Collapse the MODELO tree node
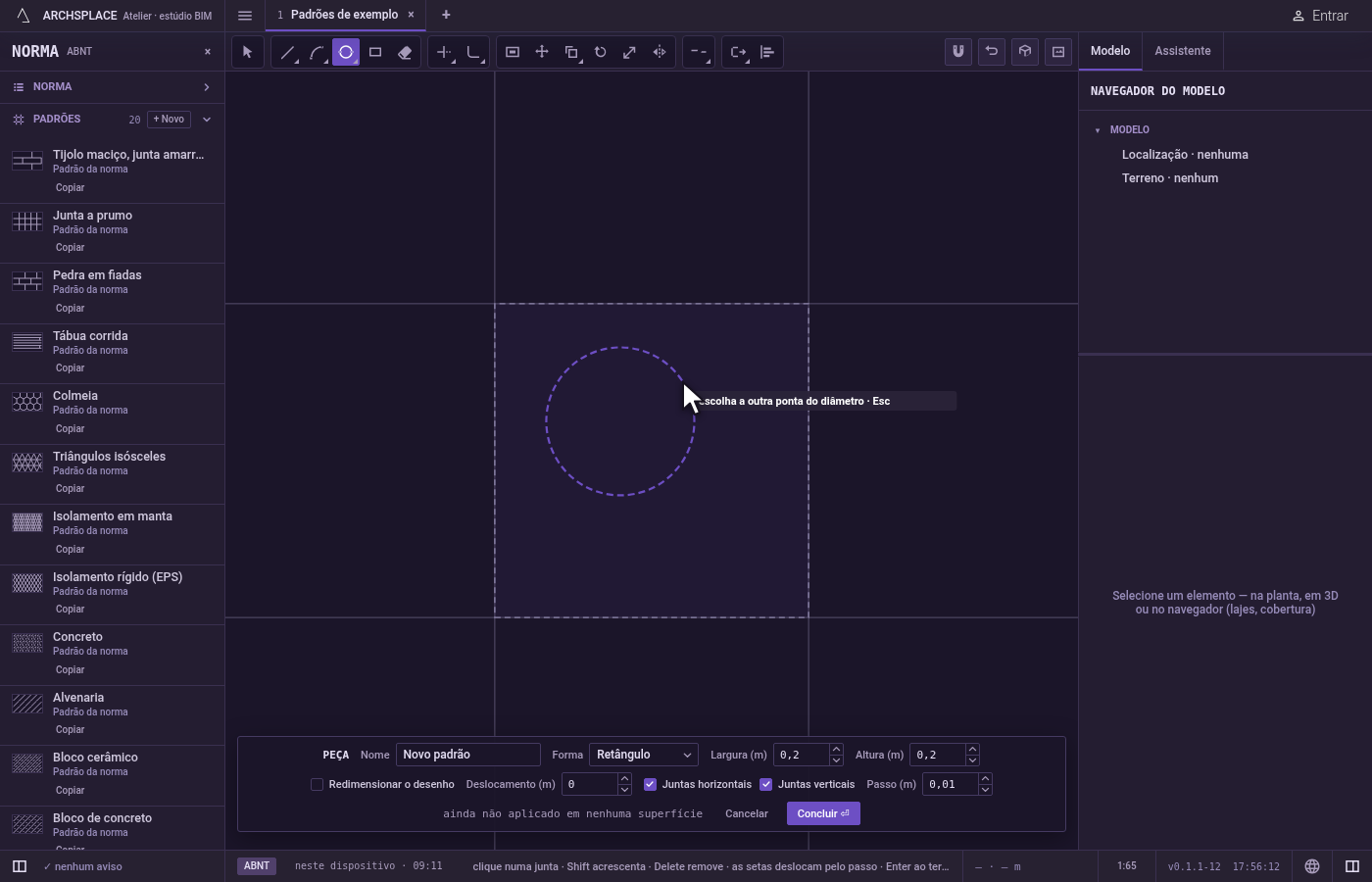The width and height of the screenshot is (1372, 882). coord(1098,130)
